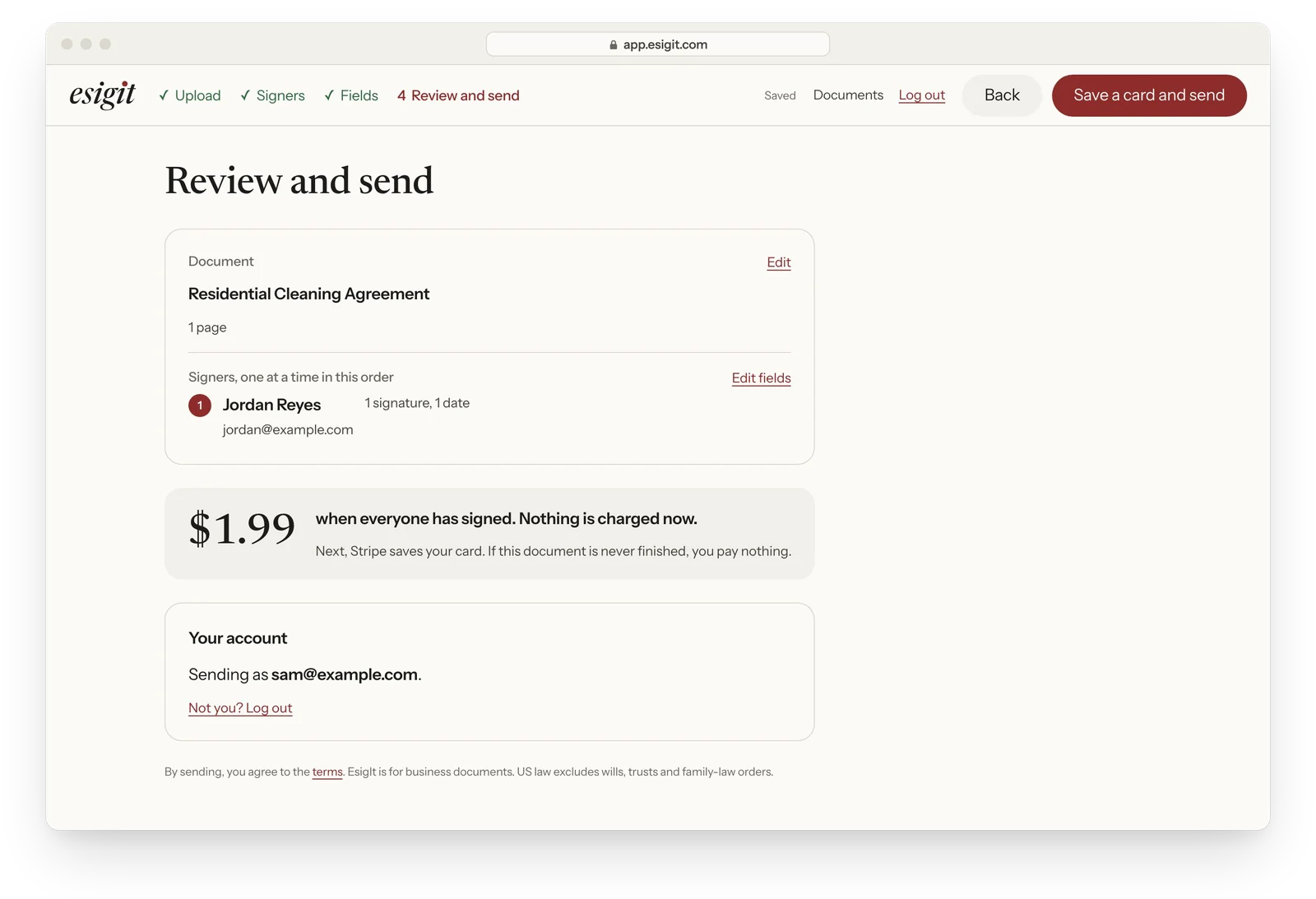Go to the Signers step
Screen dimensions: 1316x899
click(x=272, y=95)
